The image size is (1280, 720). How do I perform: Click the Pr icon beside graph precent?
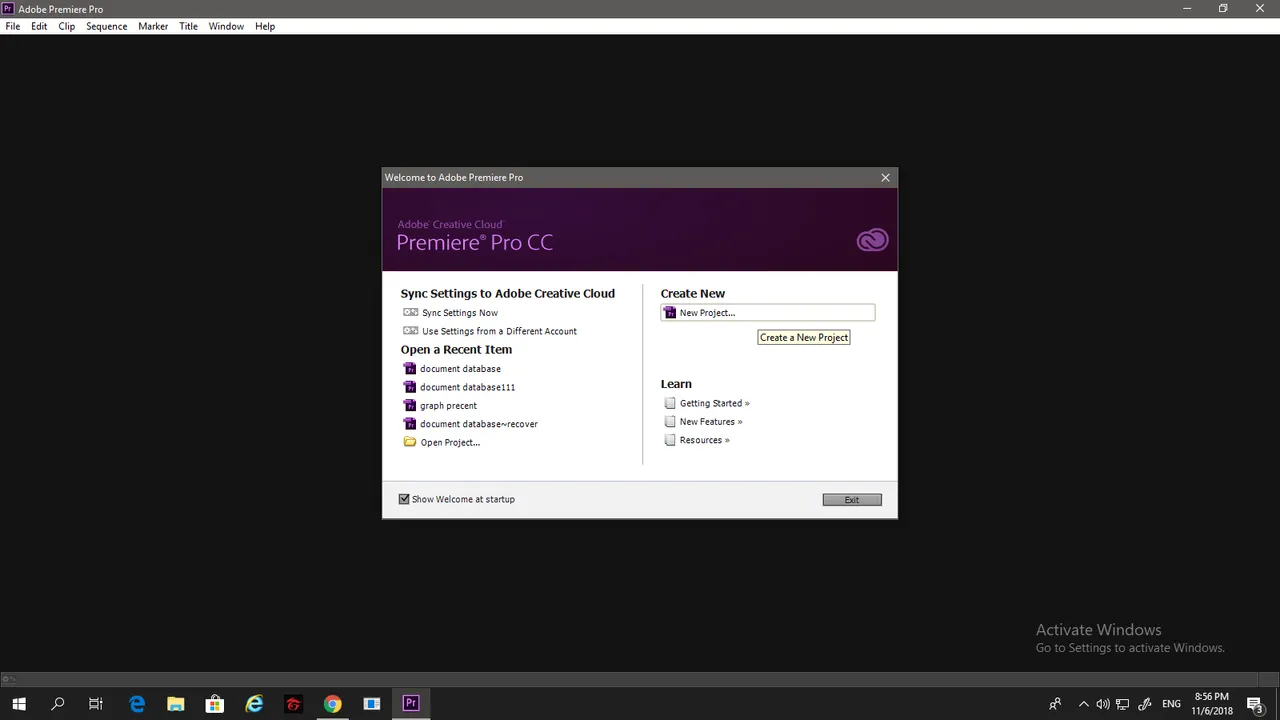point(410,406)
